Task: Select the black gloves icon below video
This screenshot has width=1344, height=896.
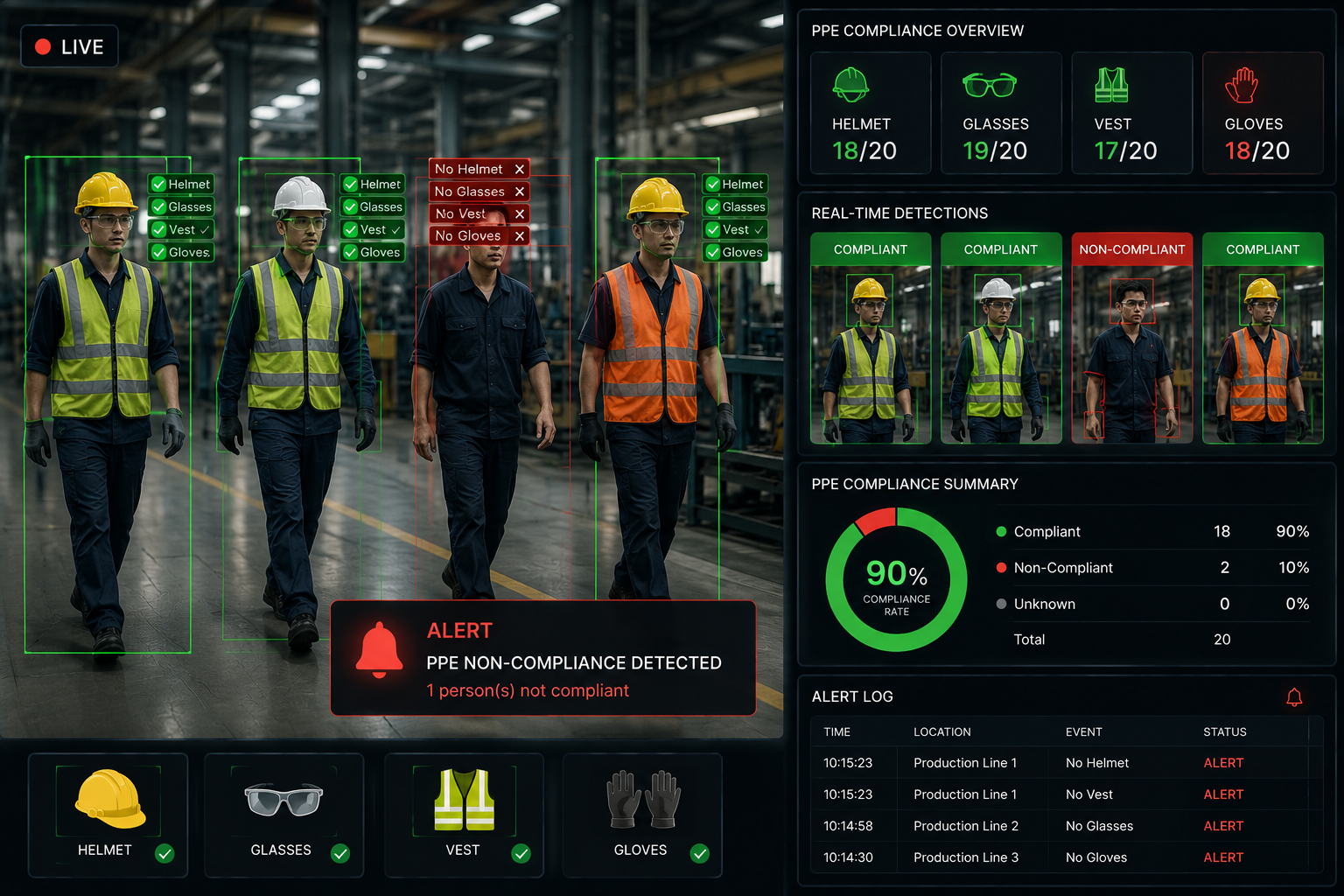Action: pos(643,799)
